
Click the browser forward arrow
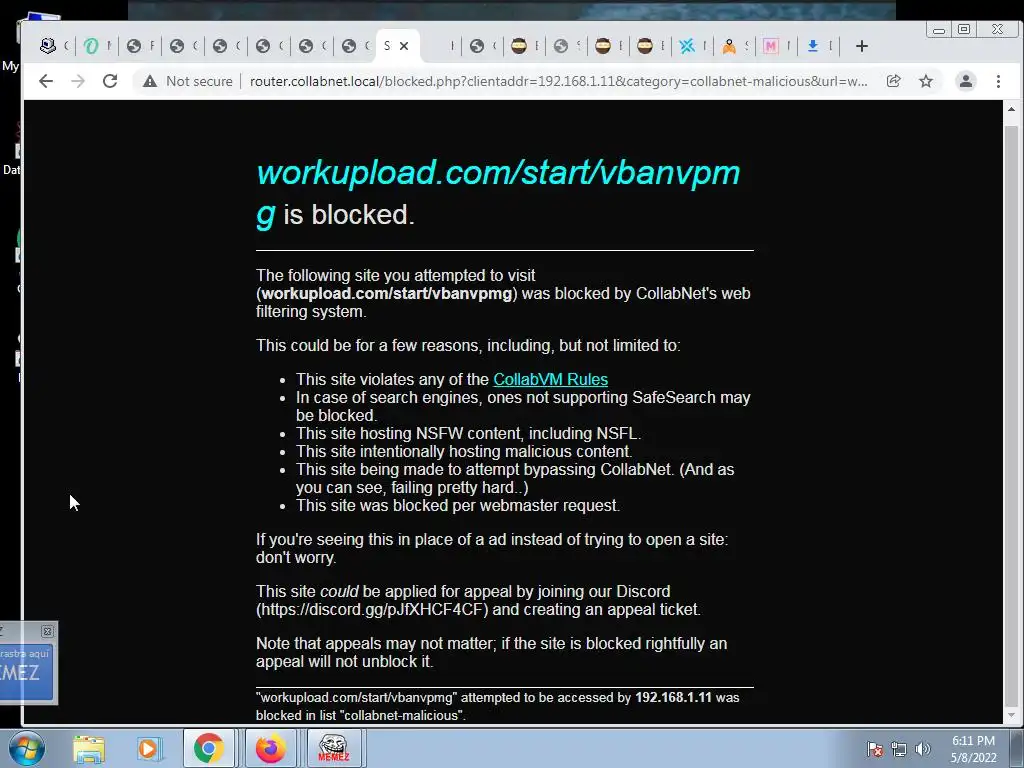(78, 81)
